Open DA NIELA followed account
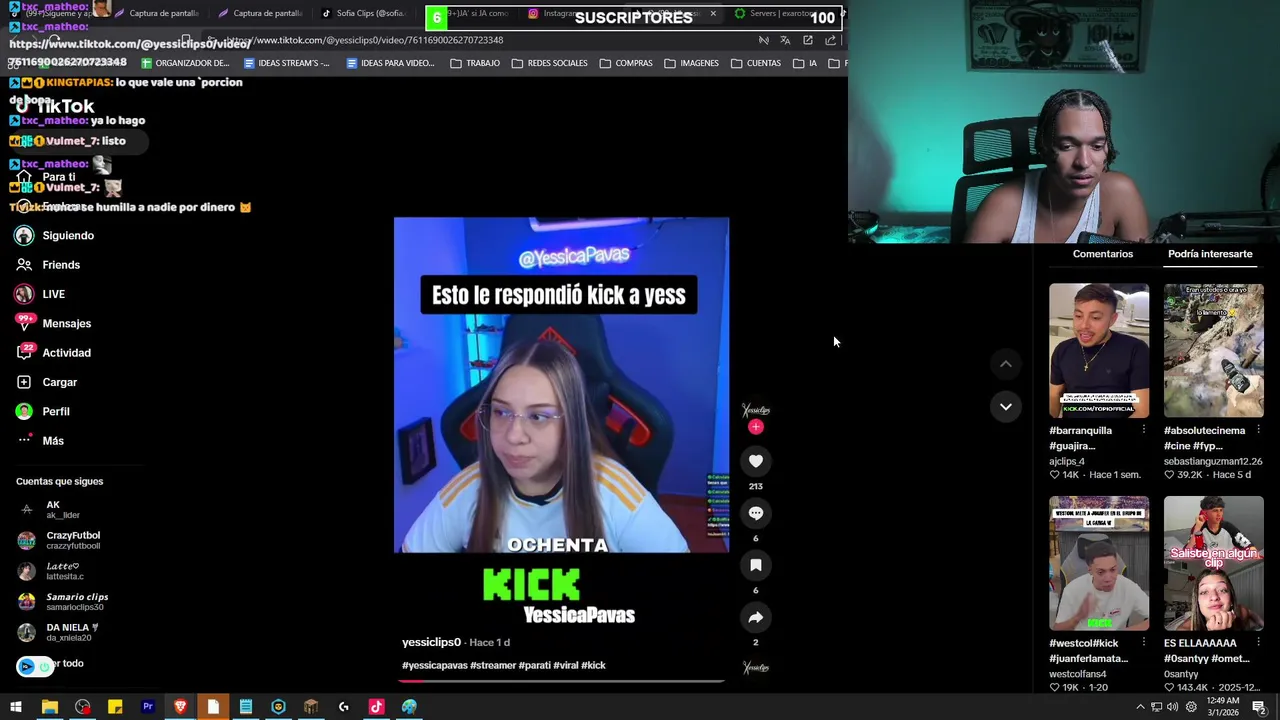The width and height of the screenshot is (1280, 720). point(59,632)
